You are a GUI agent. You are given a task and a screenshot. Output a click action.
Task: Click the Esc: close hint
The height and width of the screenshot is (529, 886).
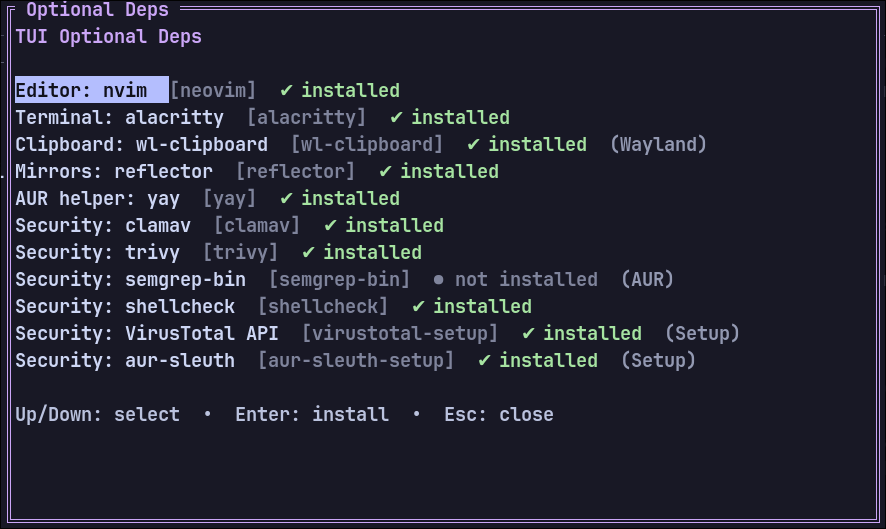[x=498, y=414]
